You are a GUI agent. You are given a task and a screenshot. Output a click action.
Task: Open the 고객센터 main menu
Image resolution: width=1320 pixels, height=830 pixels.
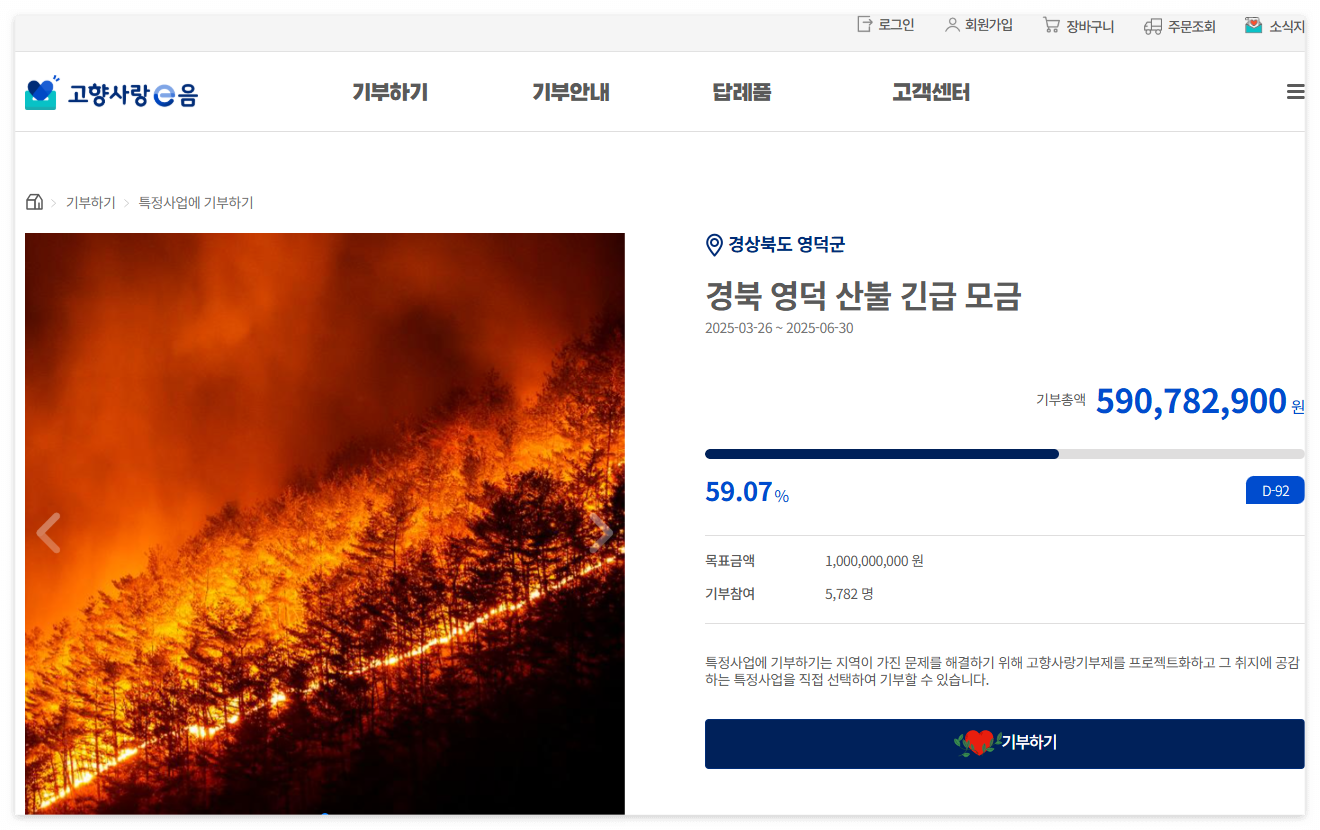(x=931, y=93)
